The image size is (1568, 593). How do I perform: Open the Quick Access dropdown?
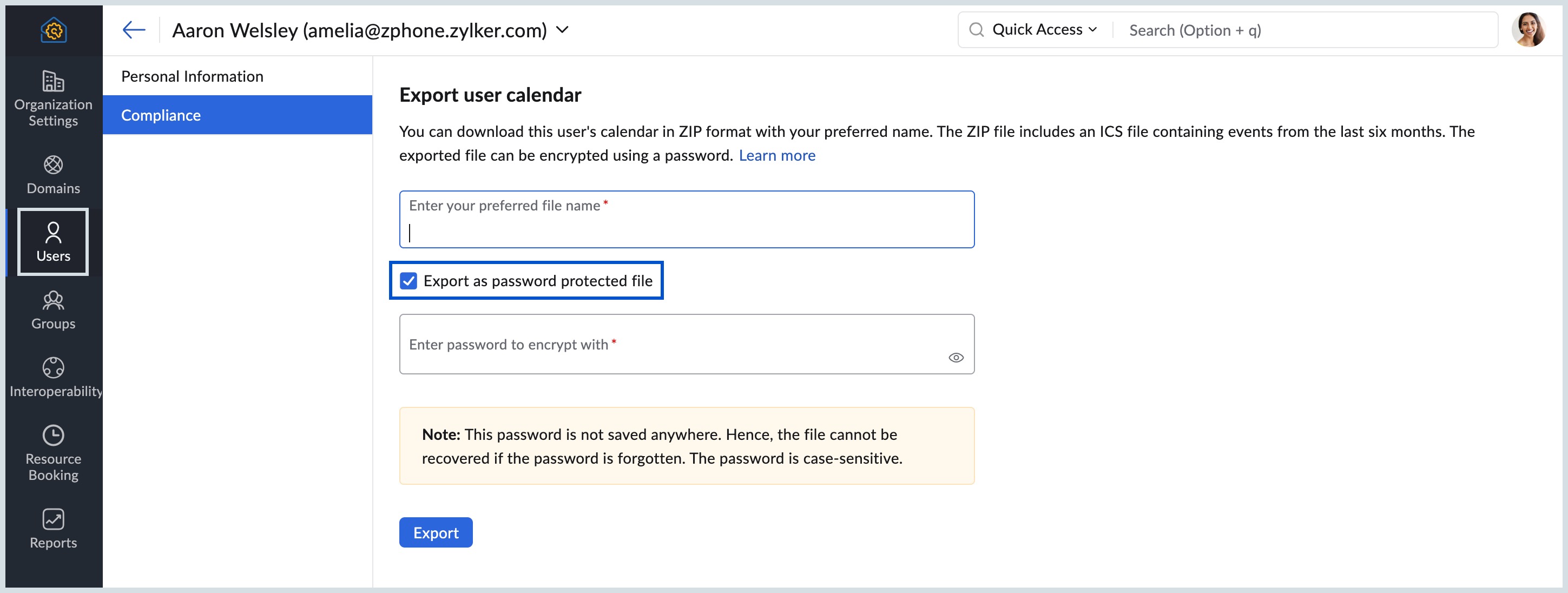1042,29
